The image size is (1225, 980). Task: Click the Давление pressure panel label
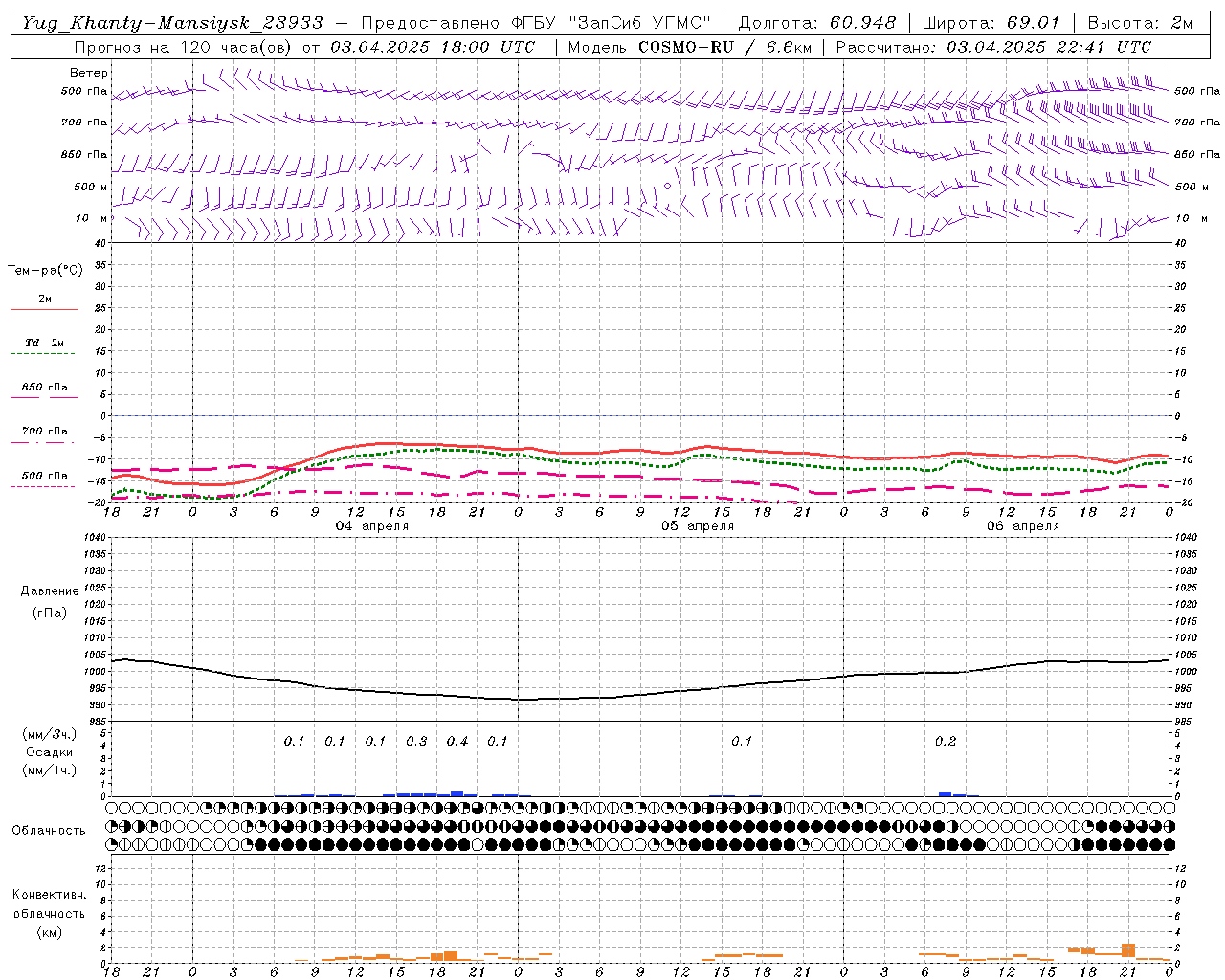tap(50, 591)
